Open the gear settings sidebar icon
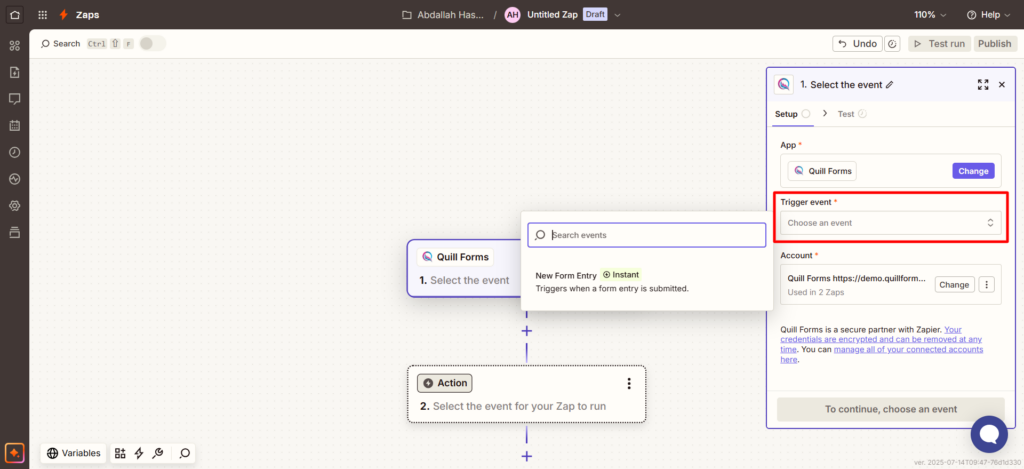The width and height of the screenshot is (1024, 469). coord(14,206)
